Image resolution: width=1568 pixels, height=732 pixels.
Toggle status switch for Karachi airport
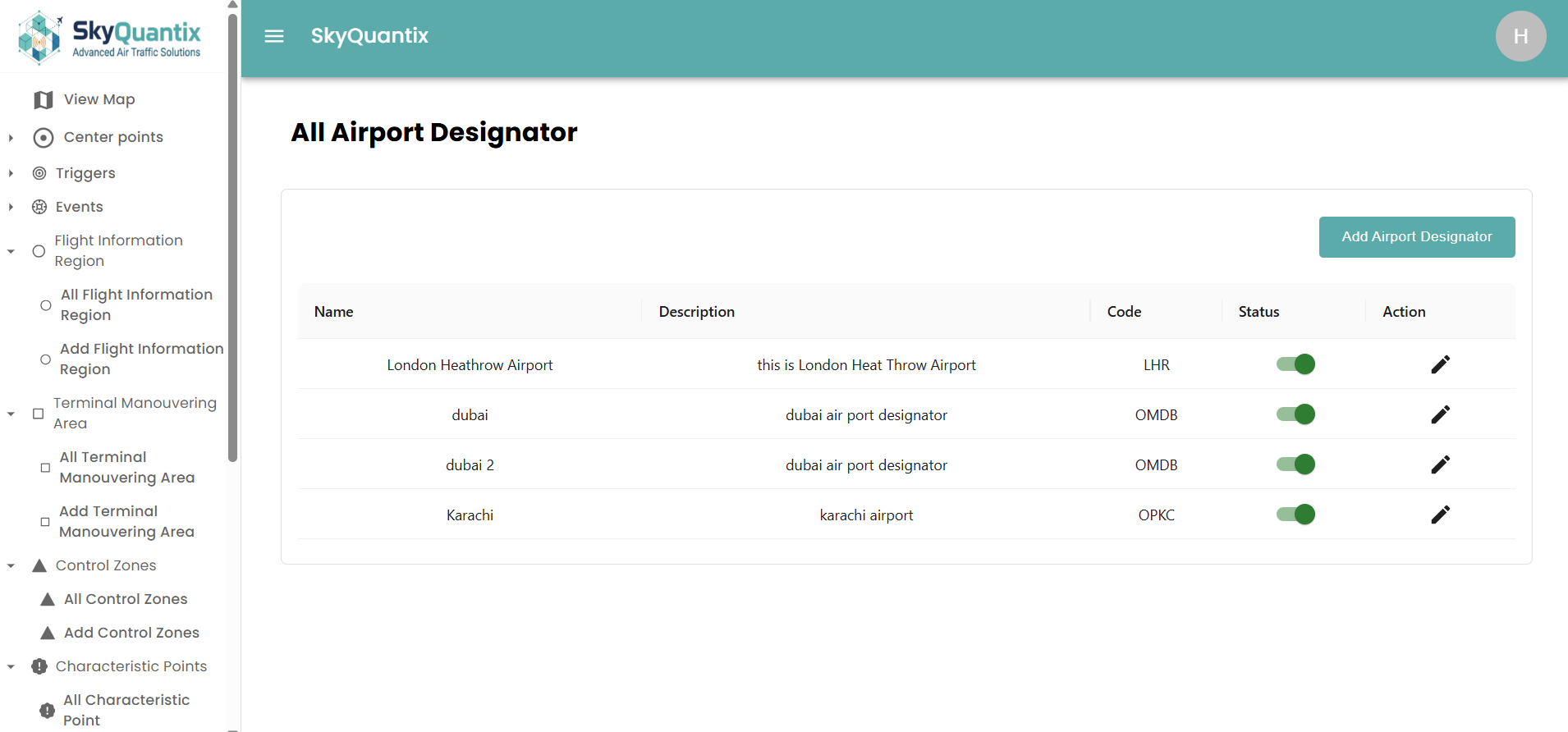coord(1295,515)
